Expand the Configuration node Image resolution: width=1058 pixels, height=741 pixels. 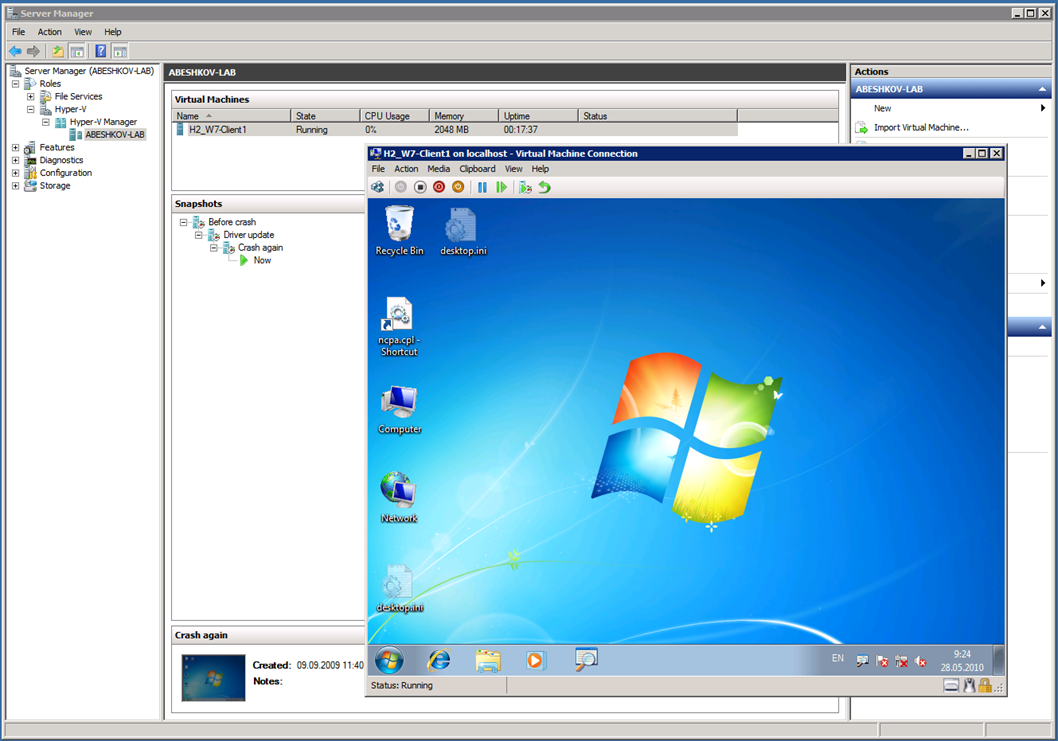point(16,173)
